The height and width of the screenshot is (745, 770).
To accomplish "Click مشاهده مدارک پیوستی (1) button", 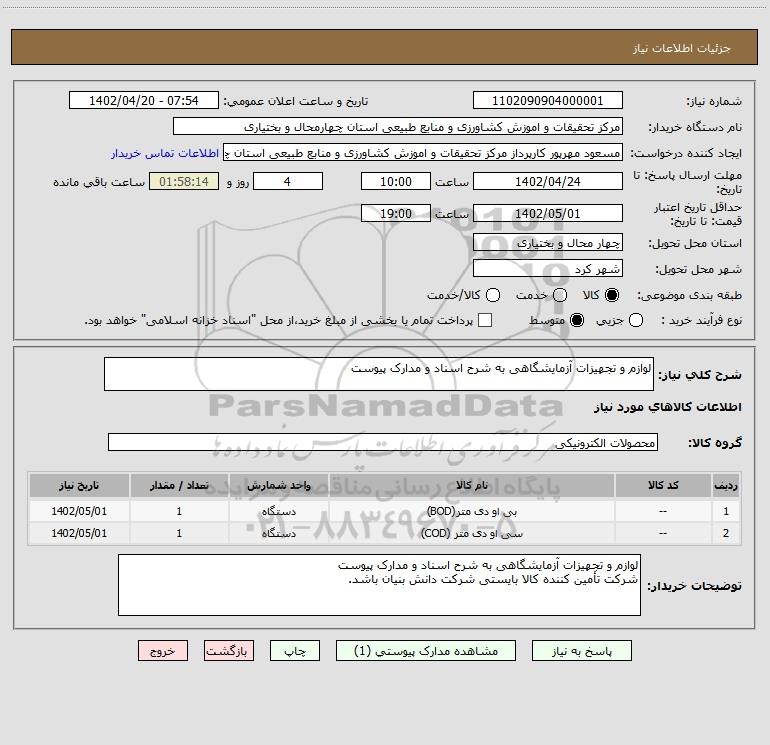I will point(426,651).
